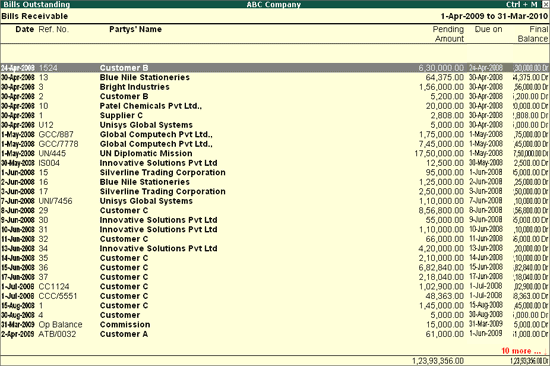Select 'Customer B' name with ref 2
550x366 pixels.
tap(124, 96)
